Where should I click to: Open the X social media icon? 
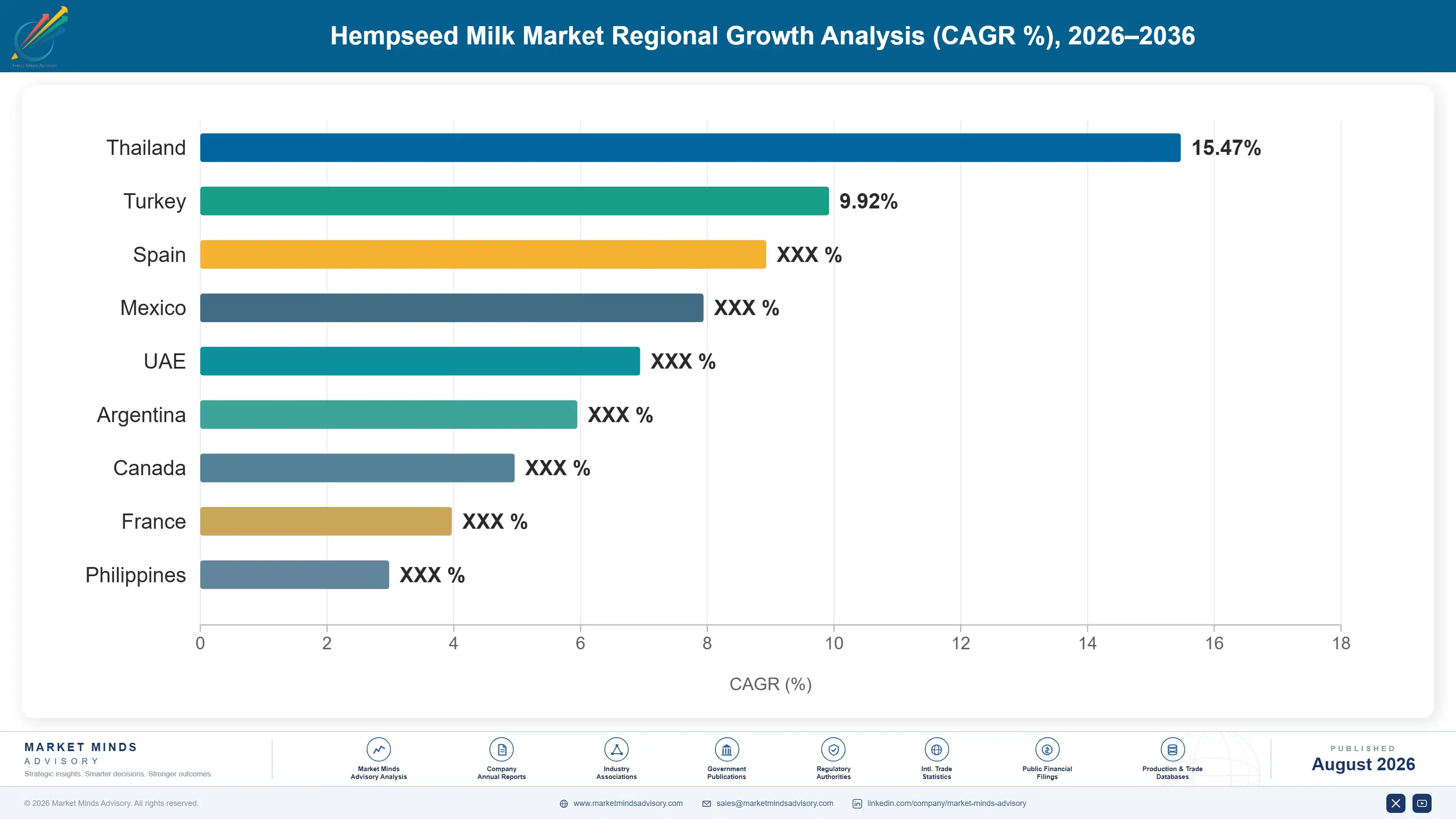pos(1395,803)
